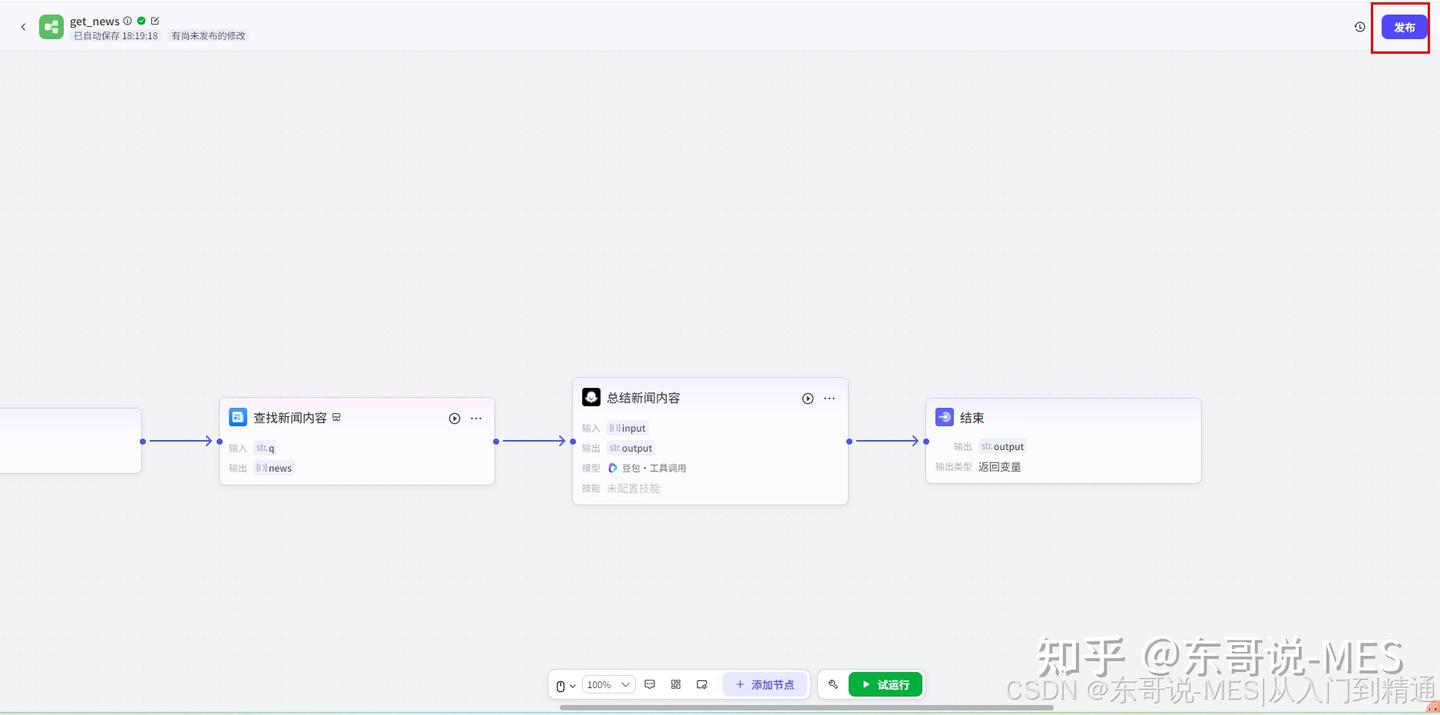Click output variable news in 查找新闻内容
Screen dimensions: 1440x715
pos(274,468)
